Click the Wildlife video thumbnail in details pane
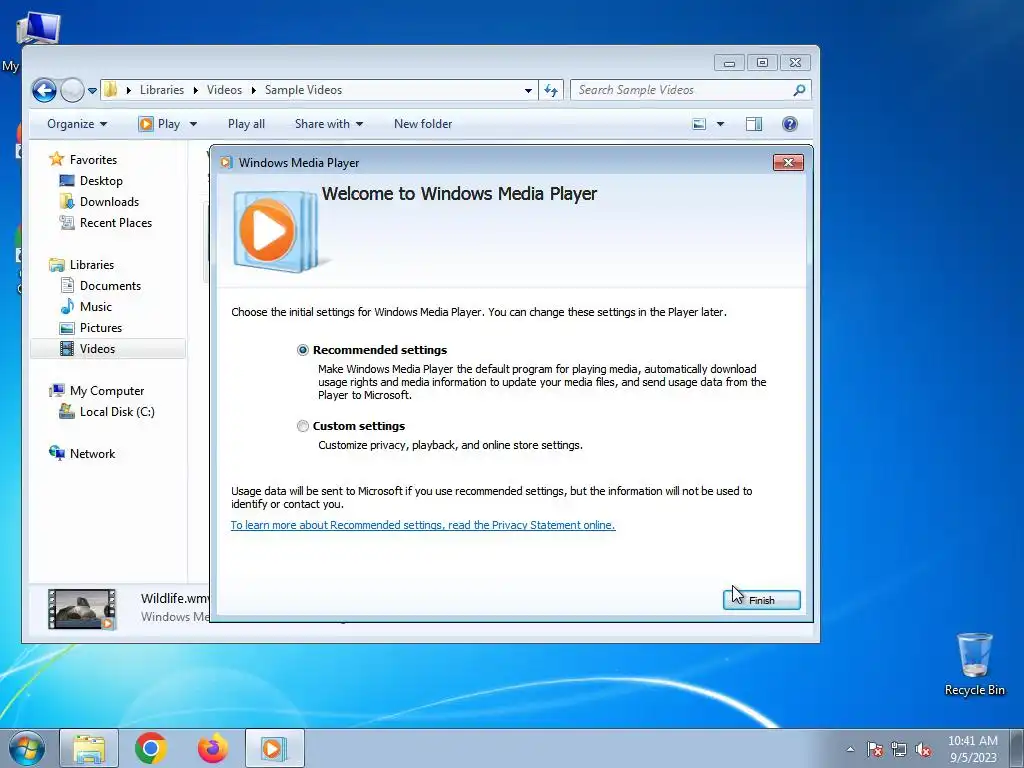The image size is (1024, 768). [x=82, y=609]
